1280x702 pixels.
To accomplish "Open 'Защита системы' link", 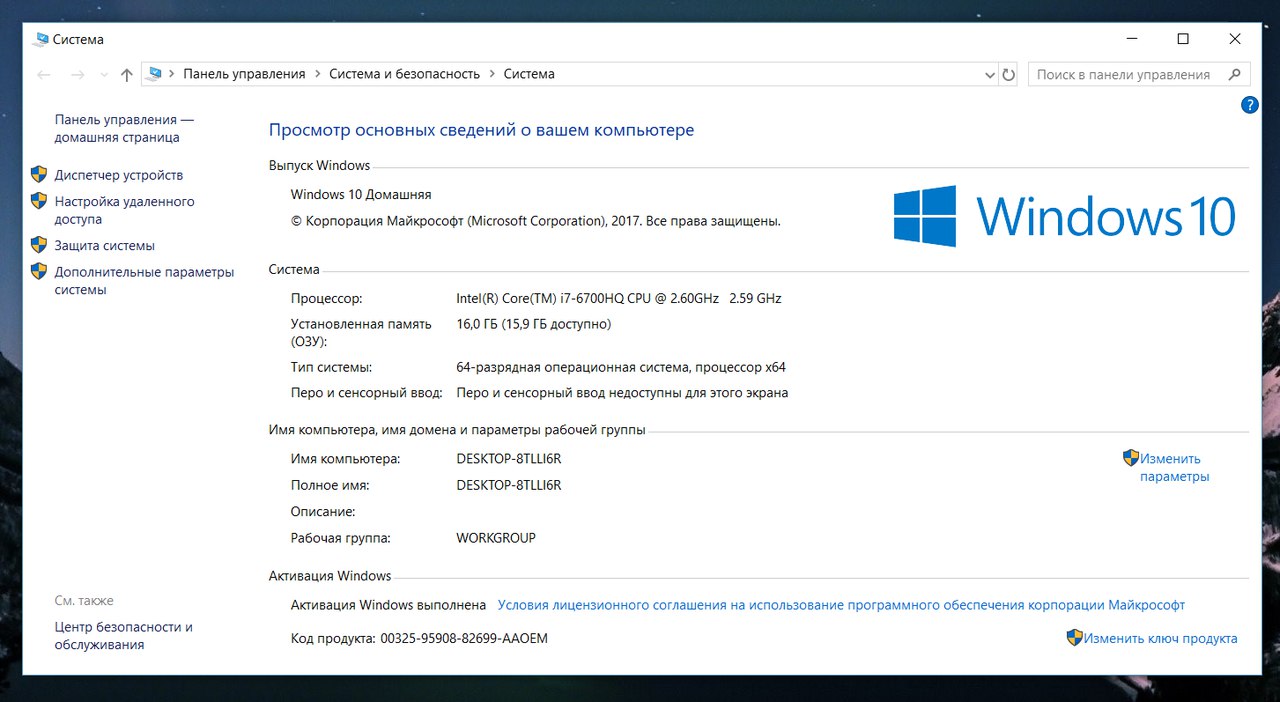I will 105,246.
